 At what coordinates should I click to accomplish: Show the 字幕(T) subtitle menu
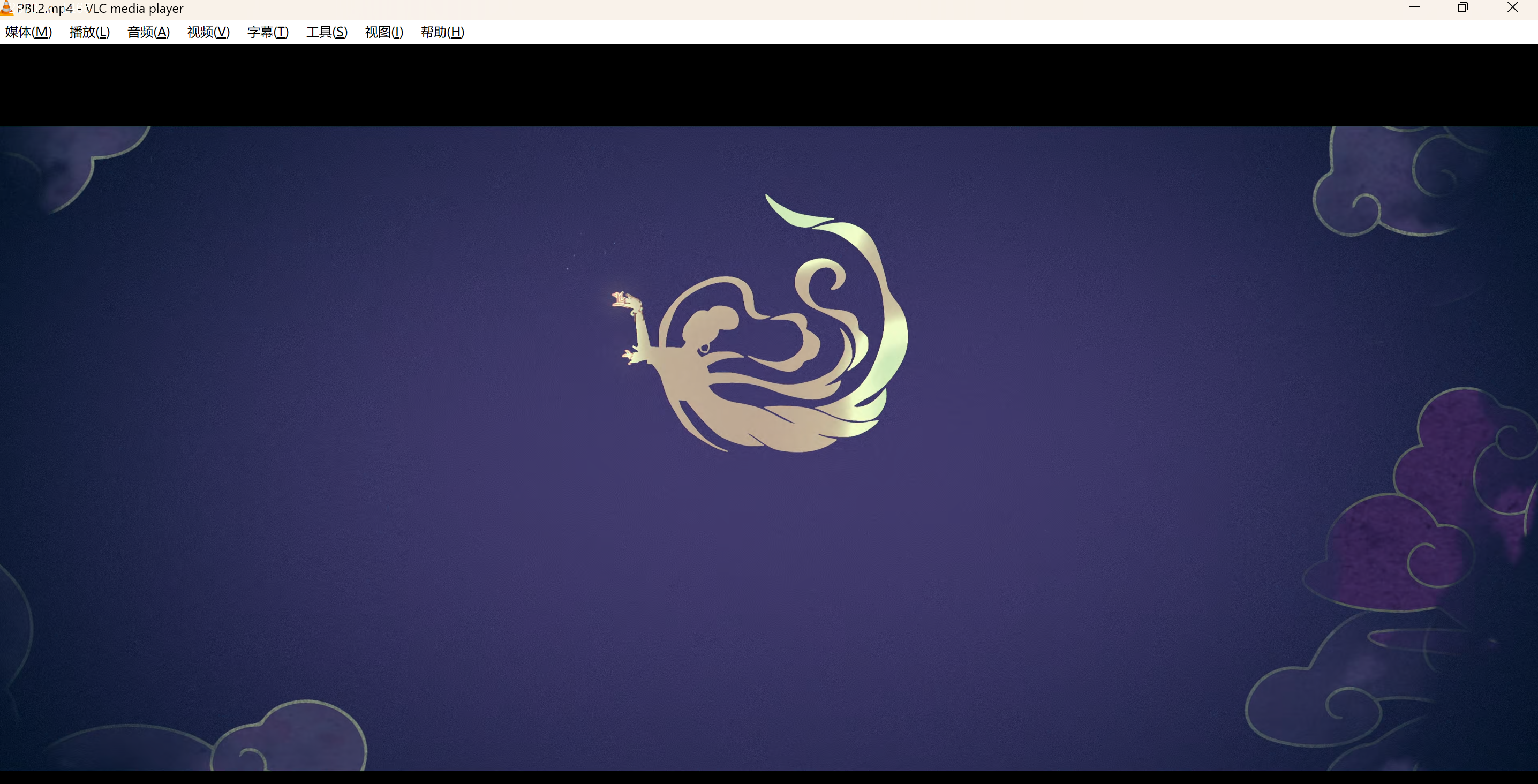(268, 32)
